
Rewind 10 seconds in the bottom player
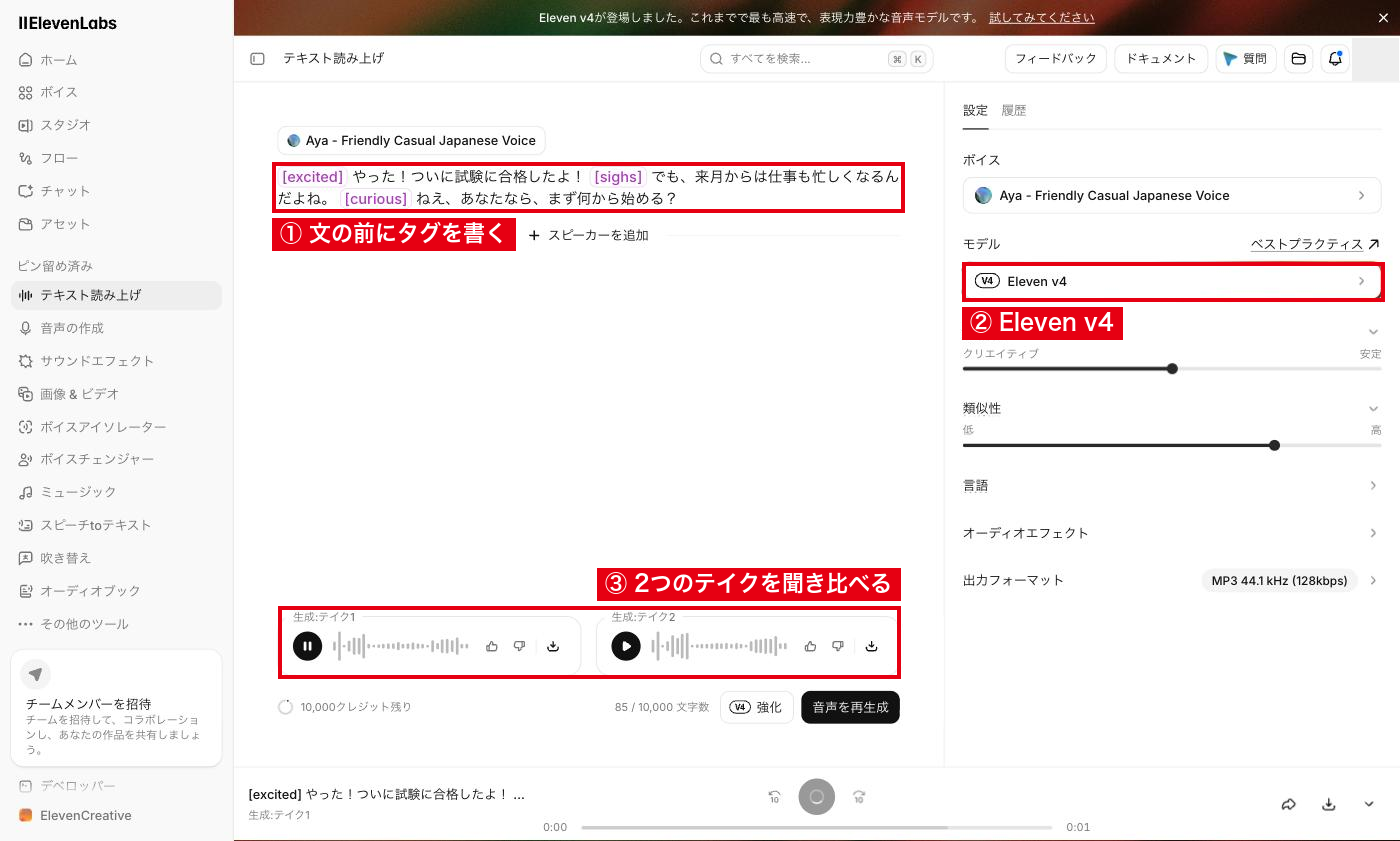pos(775,797)
